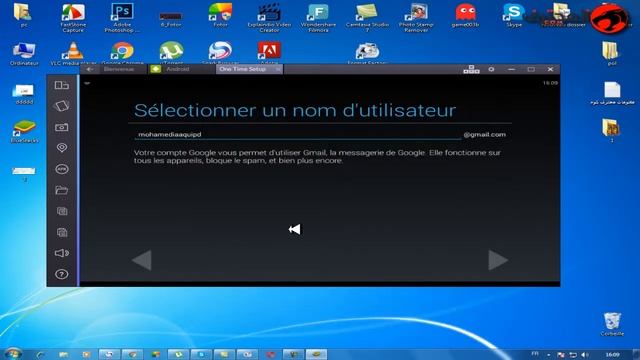Image resolution: width=640 pixels, height=360 pixels.
Task: Open the Wondershare Filmora desktop shortcut
Action: point(318,17)
